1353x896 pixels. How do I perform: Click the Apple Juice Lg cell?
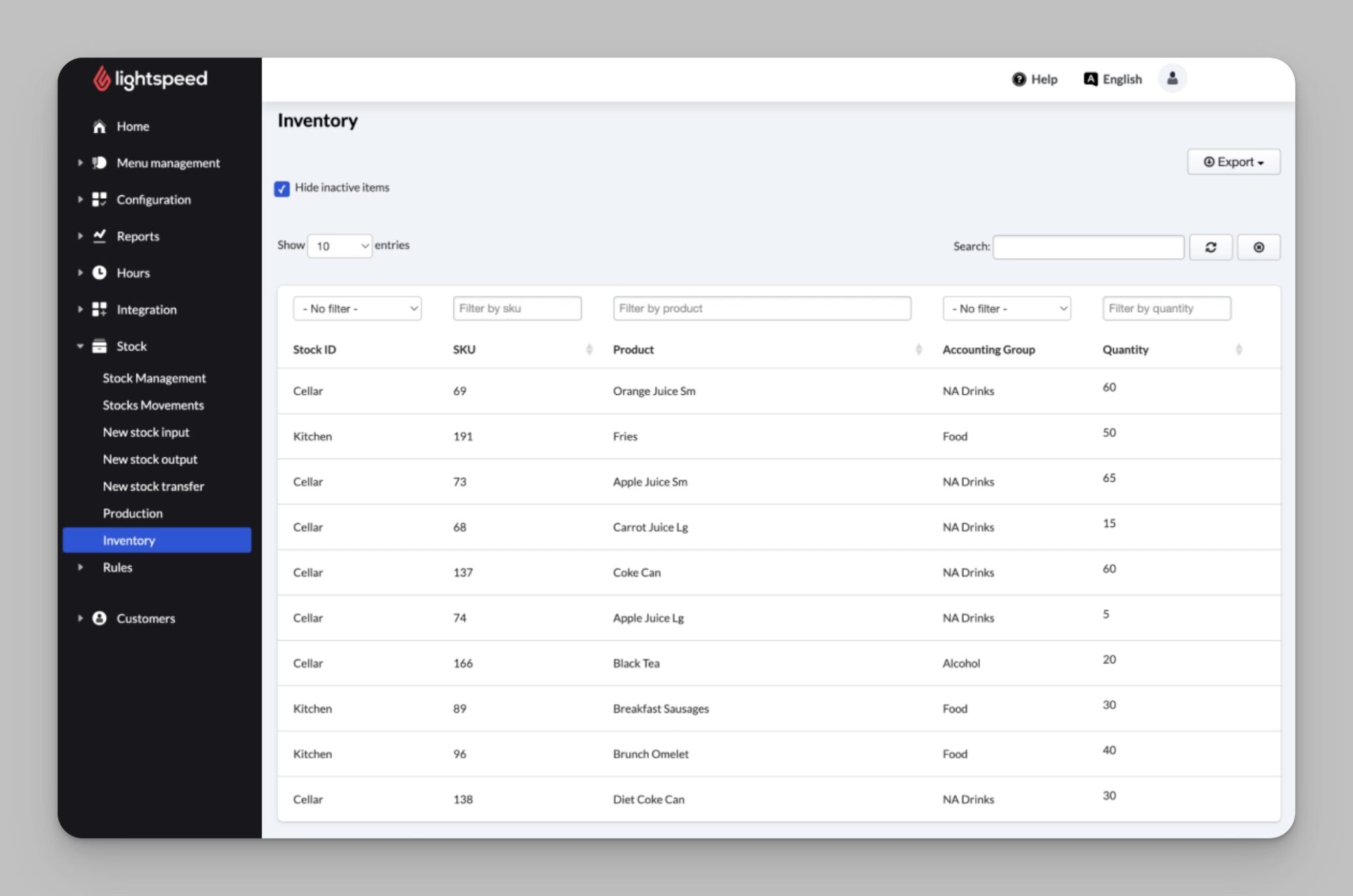click(648, 618)
